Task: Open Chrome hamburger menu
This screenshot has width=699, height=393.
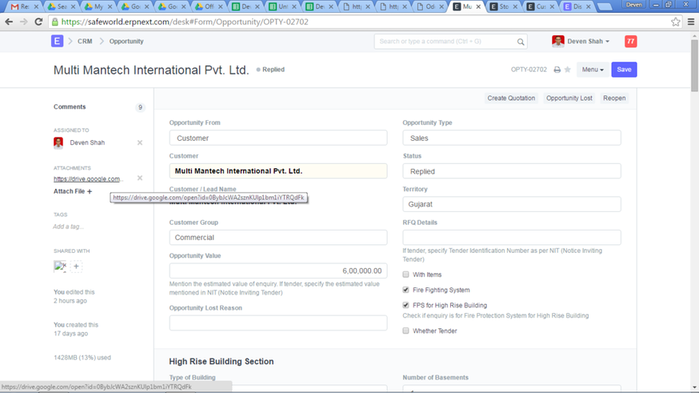Action: (691, 21)
